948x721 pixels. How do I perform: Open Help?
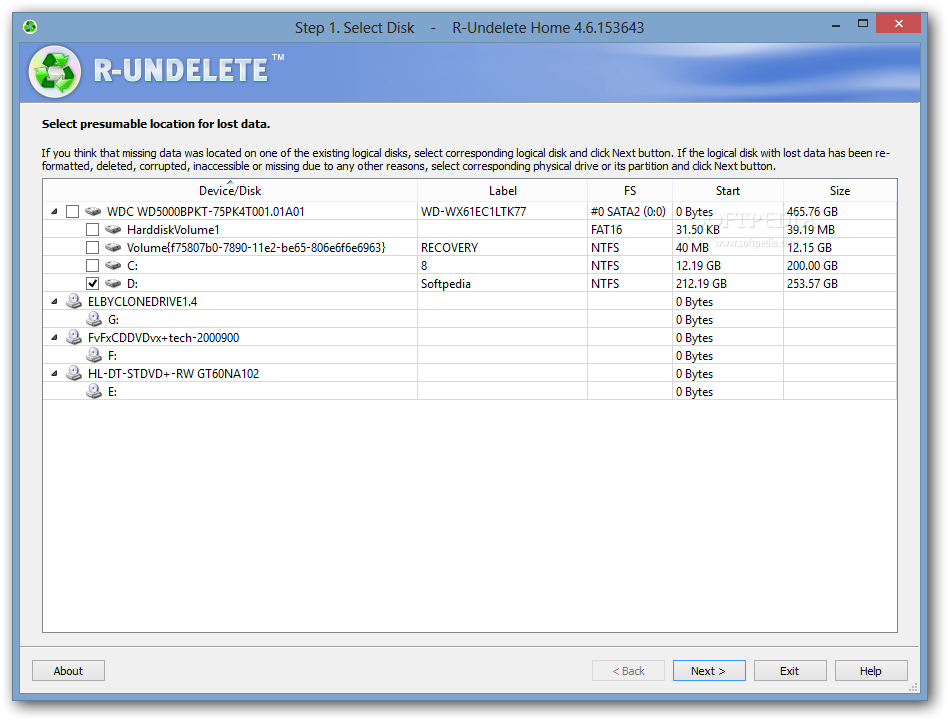pyautogui.click(x=871, y=671)
